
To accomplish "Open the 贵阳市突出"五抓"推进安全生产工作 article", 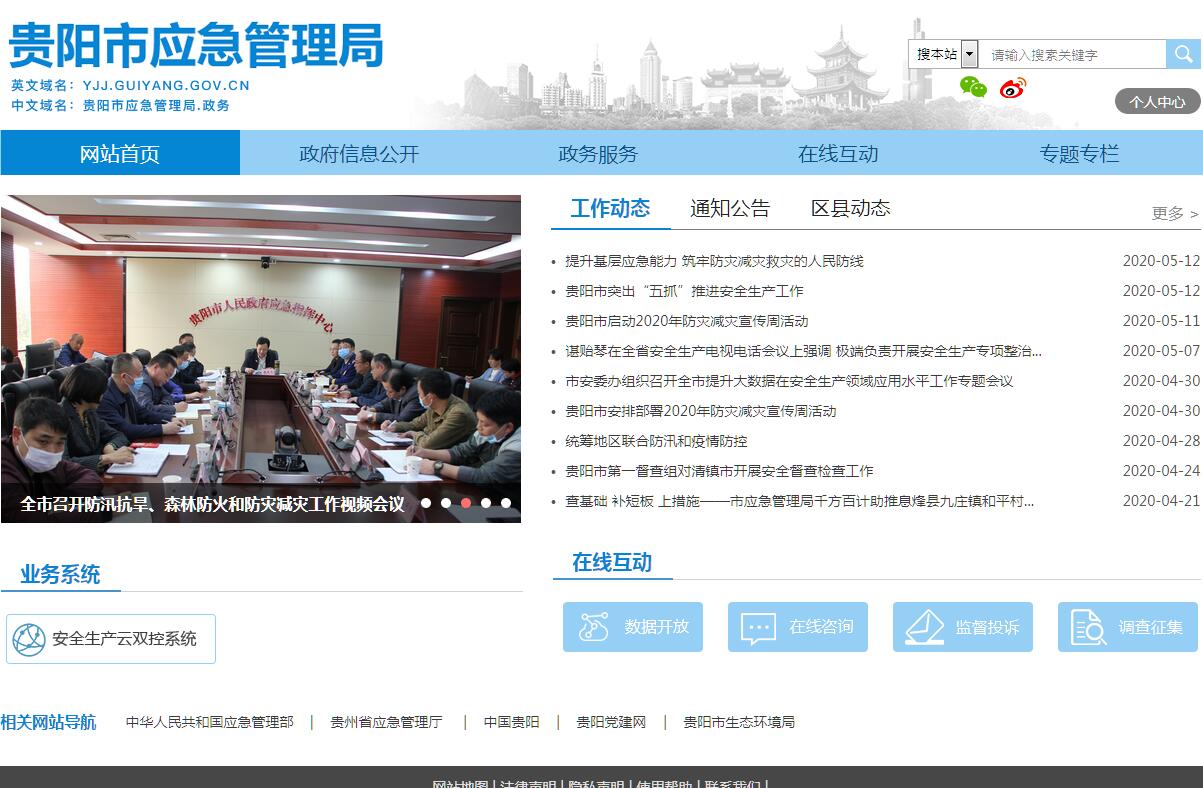I will click(x=684, y=291).
